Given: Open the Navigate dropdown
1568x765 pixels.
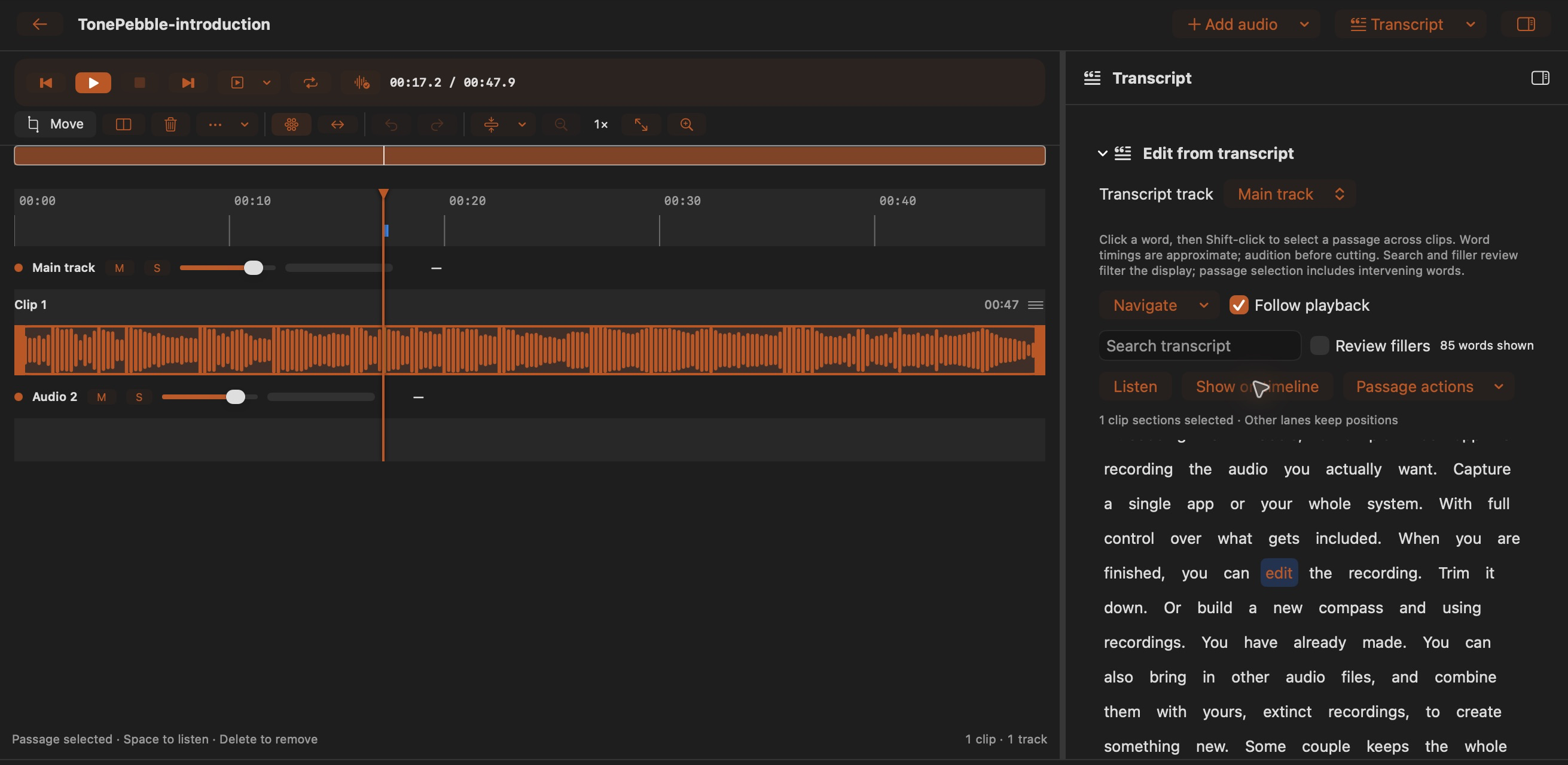Looking at the screenshot, I should pyautogui.click(x=1159, y=305).
